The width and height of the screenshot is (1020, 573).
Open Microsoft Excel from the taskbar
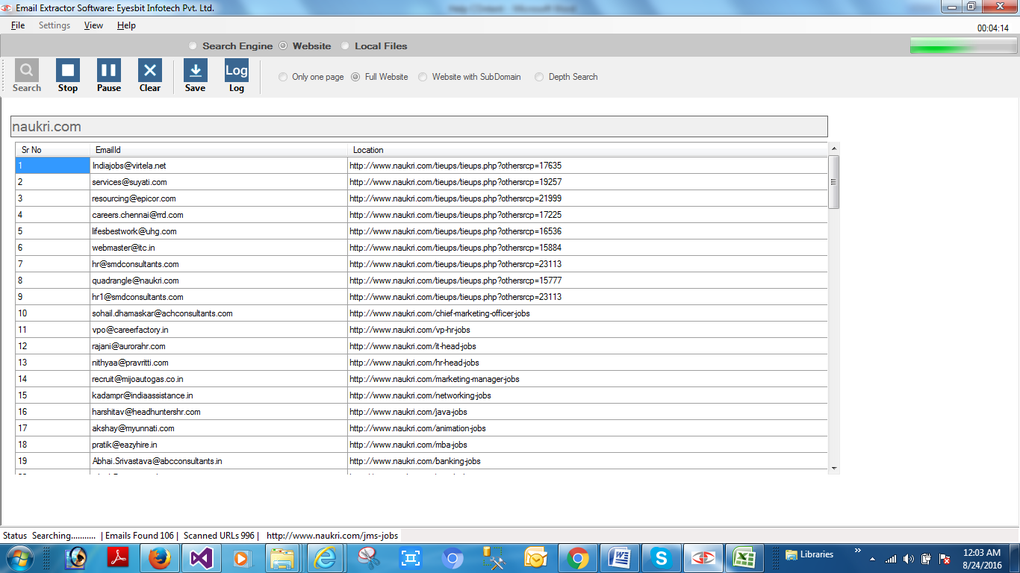[744, 559]
